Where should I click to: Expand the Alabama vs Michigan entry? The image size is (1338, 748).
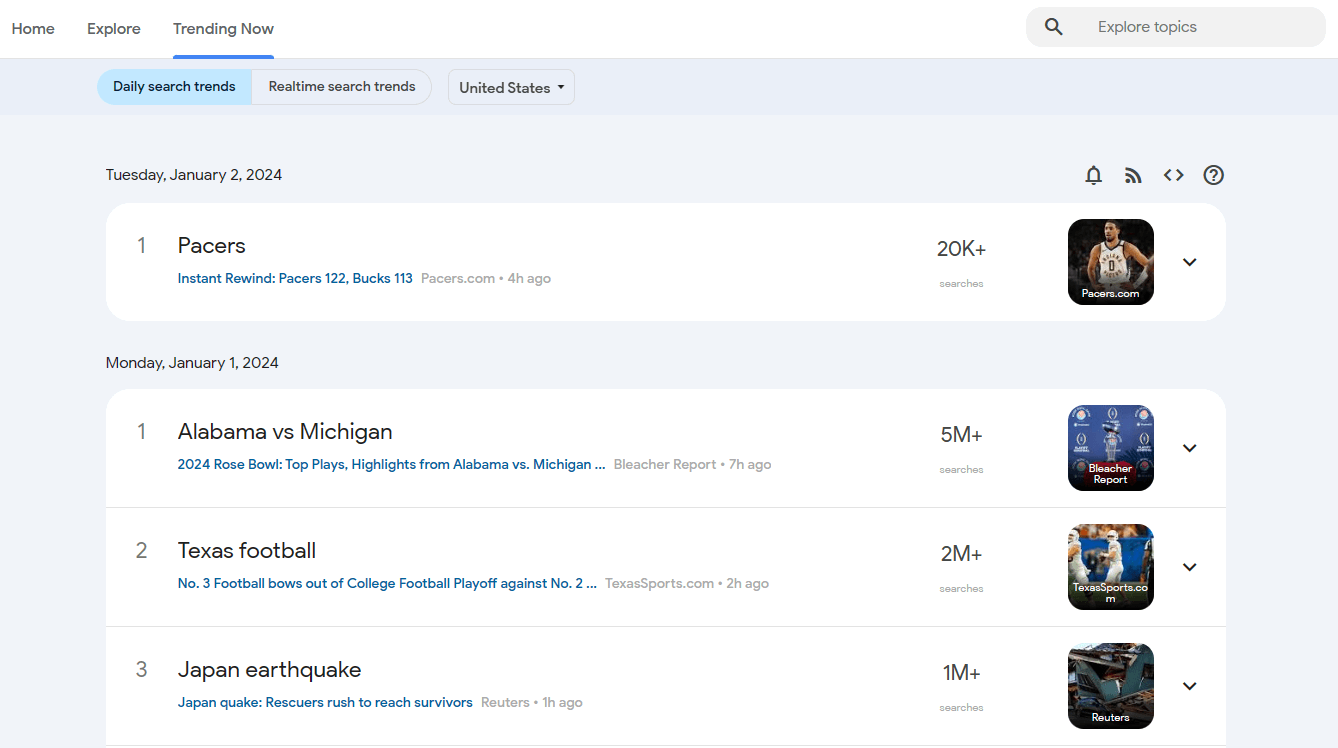point(1189,448)
